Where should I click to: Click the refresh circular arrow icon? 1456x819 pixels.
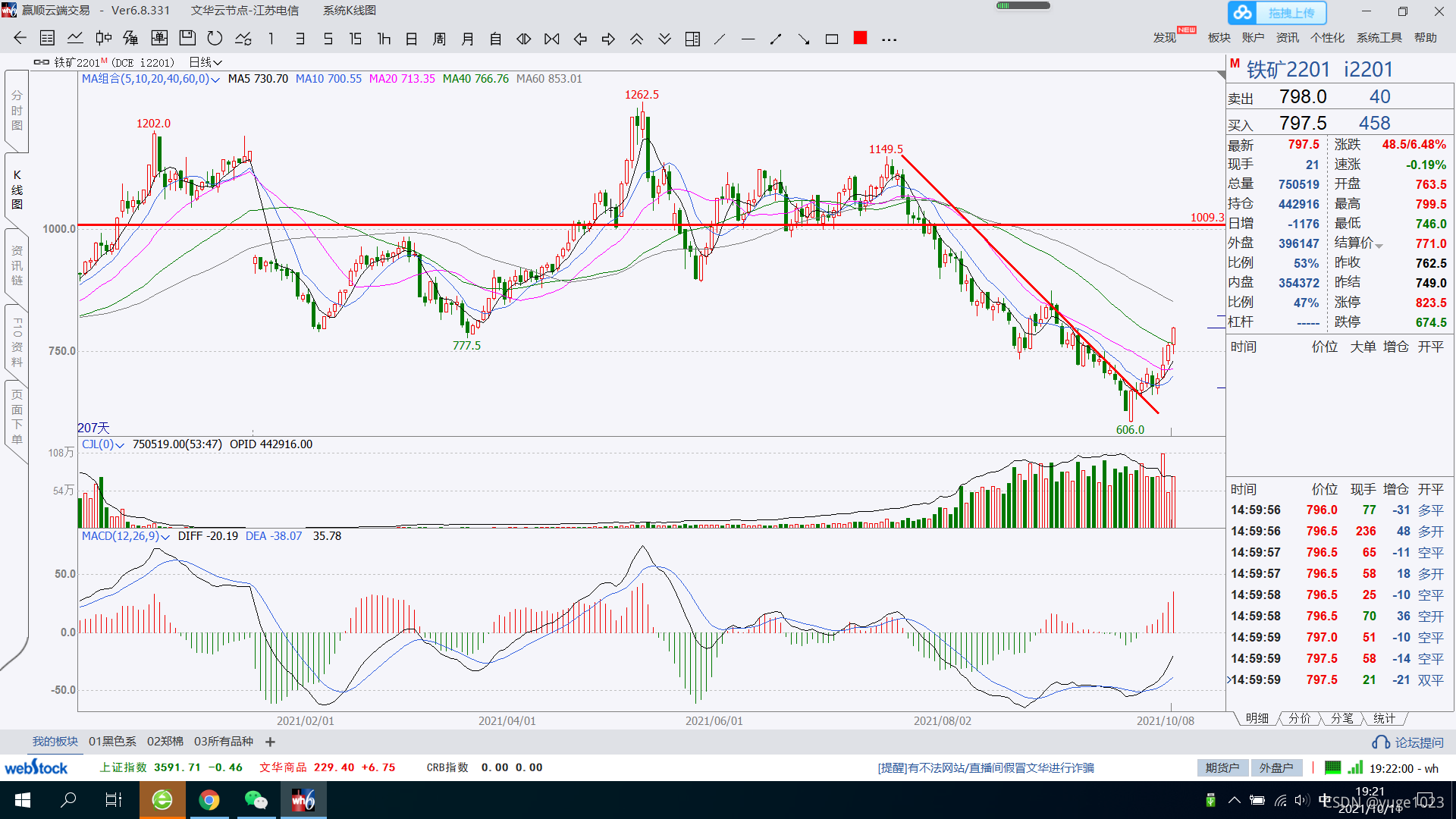(x=215, y=39)
